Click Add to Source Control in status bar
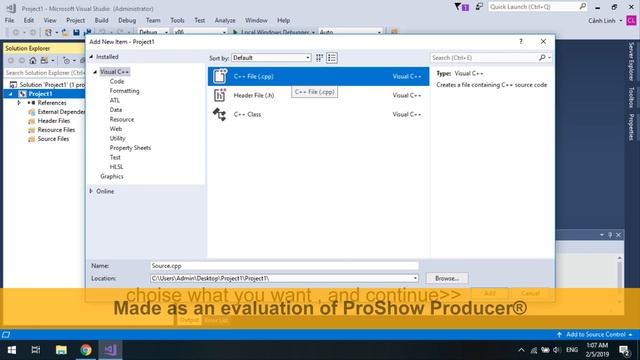This screenshot has height=360, width=640. point(595,334)
